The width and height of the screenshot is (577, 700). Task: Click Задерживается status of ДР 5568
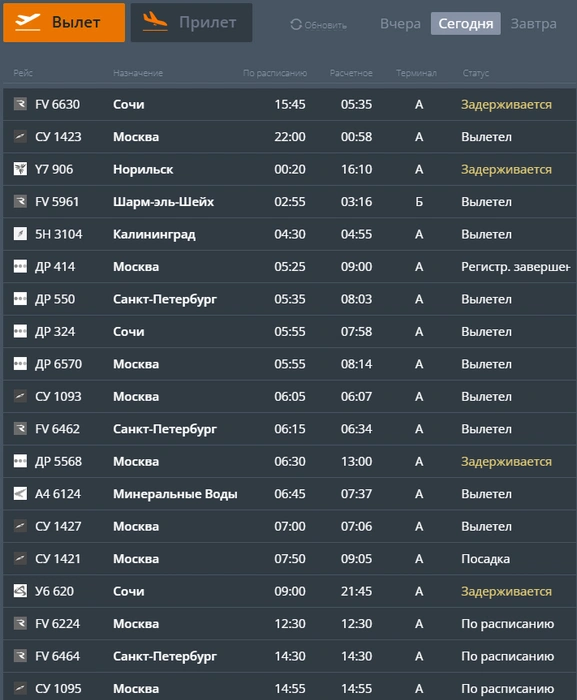click(x=506, y=462)
